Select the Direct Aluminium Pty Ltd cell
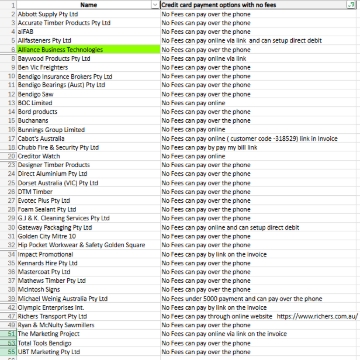Image resolution: width=360 pixels, height=360 pixels. [x=88, y=174]
